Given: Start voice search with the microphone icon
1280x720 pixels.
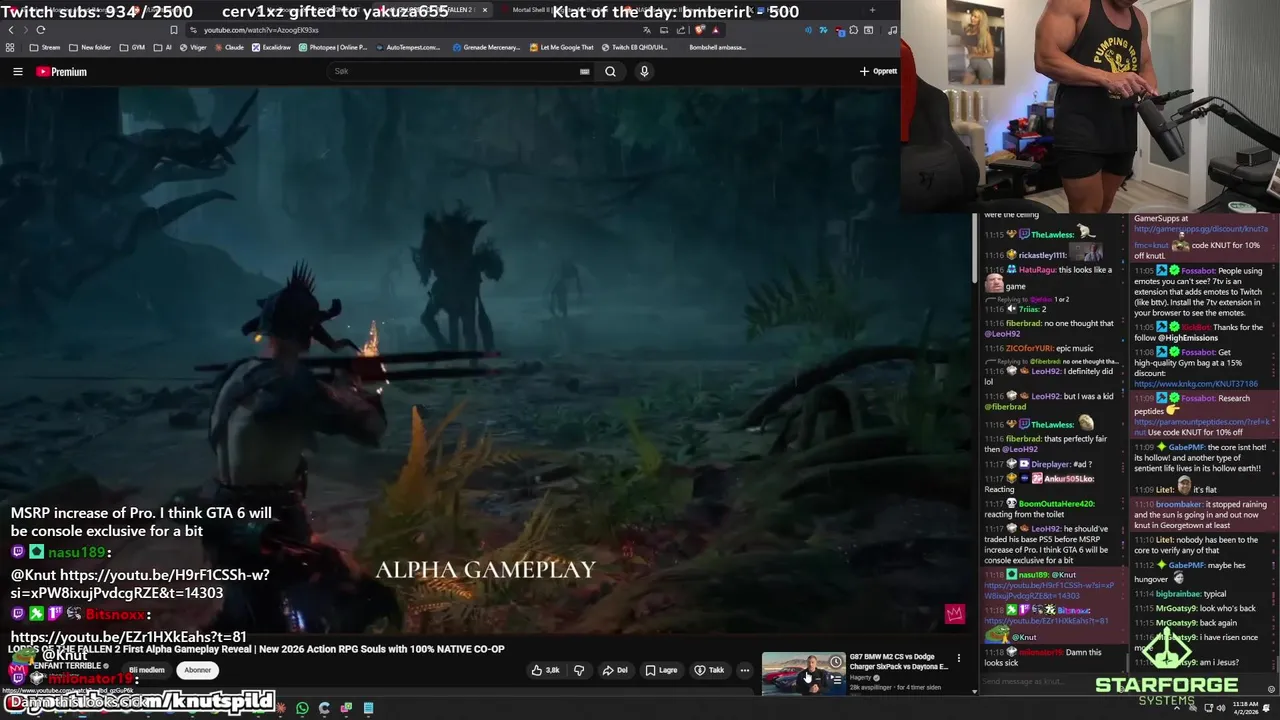Looking at the screenshot, I should point(644,71).
